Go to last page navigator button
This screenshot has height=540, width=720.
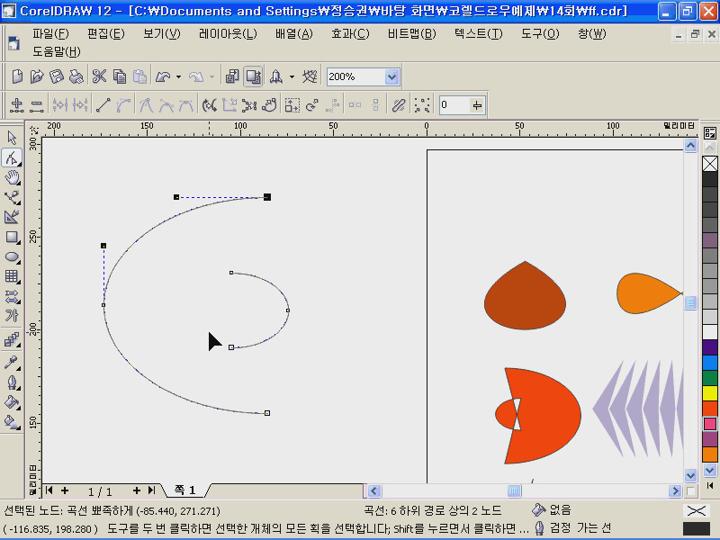152,490
